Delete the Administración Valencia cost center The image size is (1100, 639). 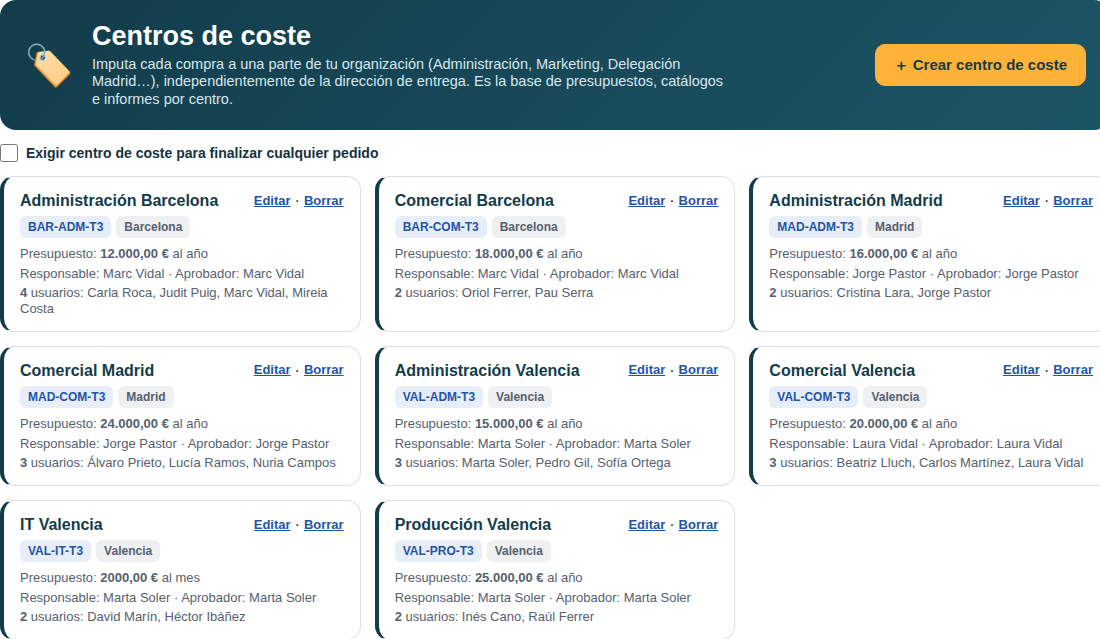(698, 370)
